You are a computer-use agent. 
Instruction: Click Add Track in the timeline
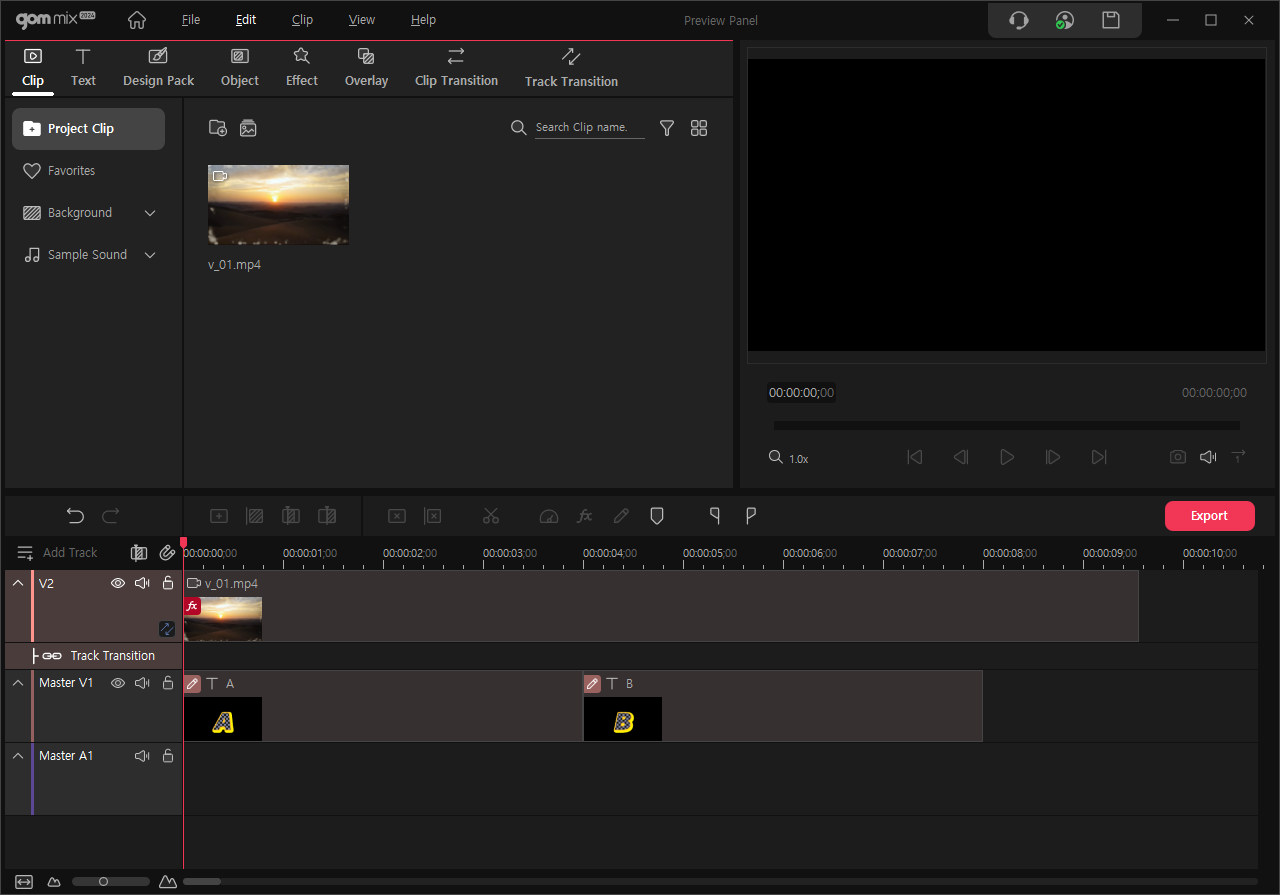tap(58, 553)
